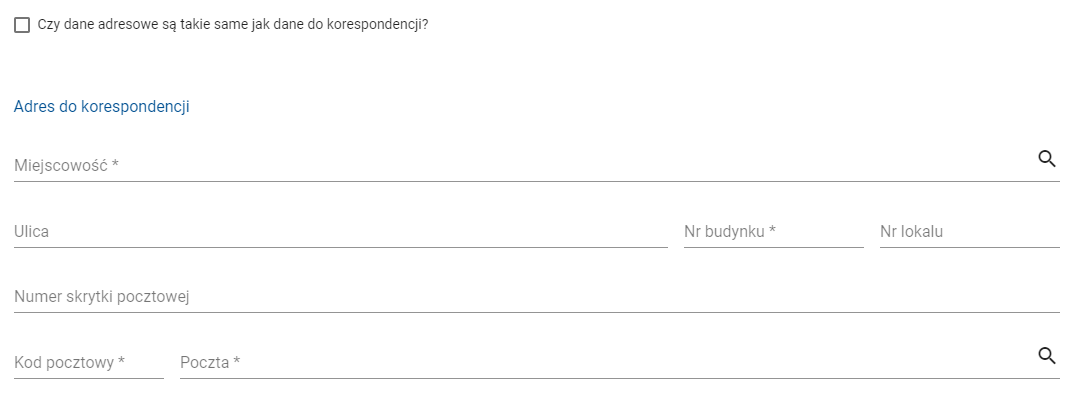Click the 'Numer skrytki pocztowej' placeholder label
Image resolution: width=1071 pixels, height=411 pixels.
(x=102, y=297)
